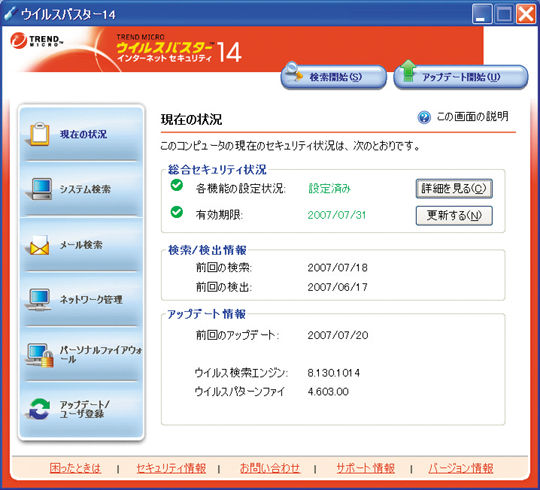Start update with アップデート開始(U)
The height and width of the screenshot is (490, 540).
[x=461, y=77]
